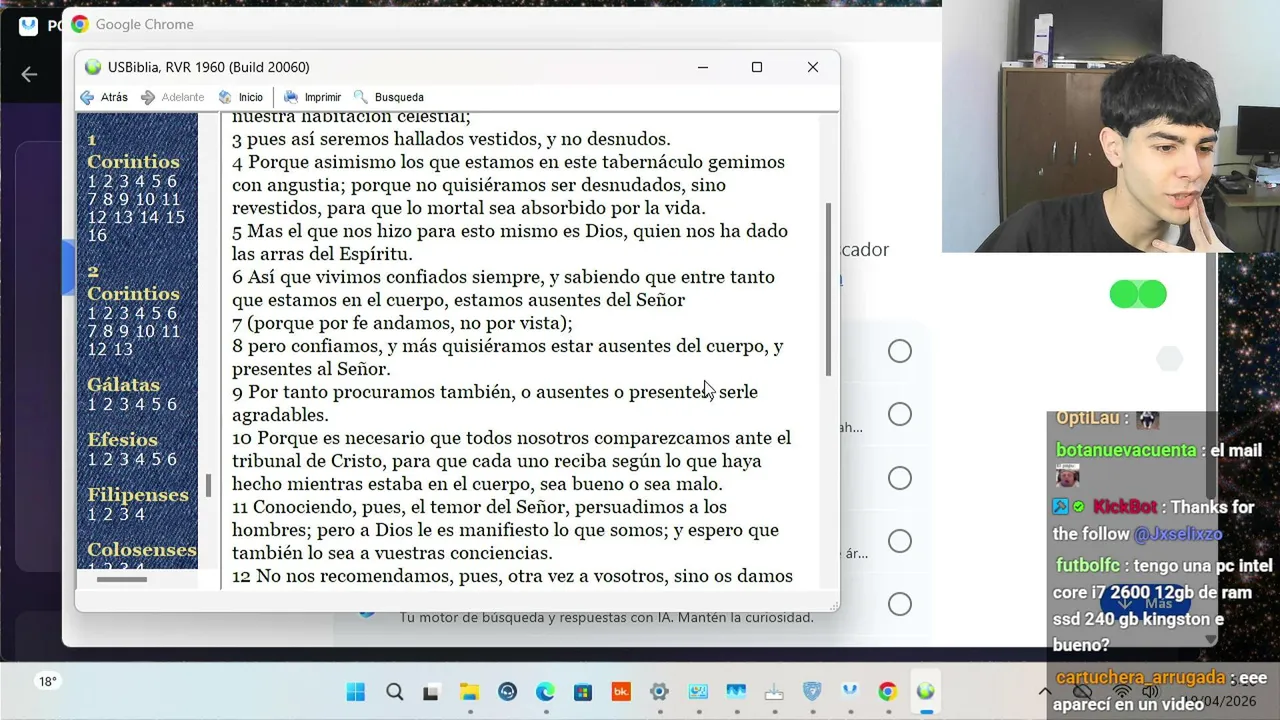Click verse '3 pues así seremos hallados vestidos'

coord(451,139)
